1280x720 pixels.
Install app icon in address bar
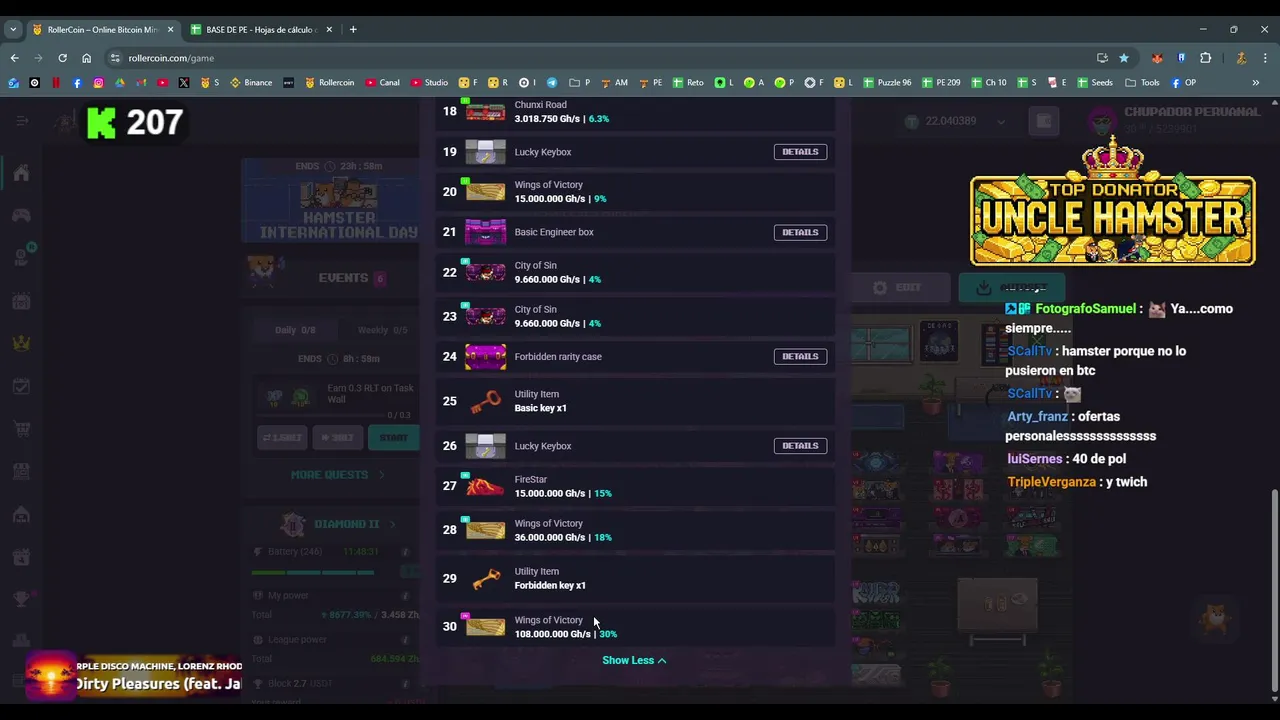pos(1102,58)
